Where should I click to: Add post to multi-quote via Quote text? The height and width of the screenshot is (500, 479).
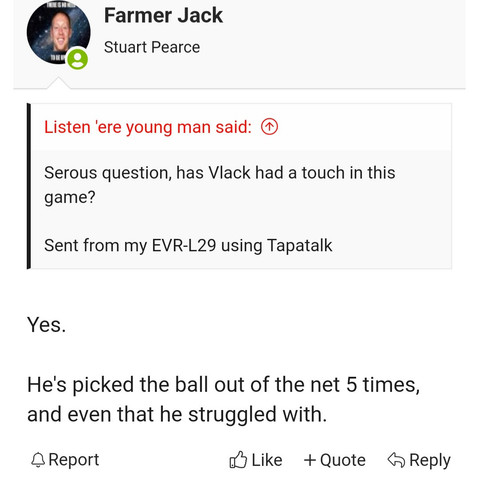point(343,460)
